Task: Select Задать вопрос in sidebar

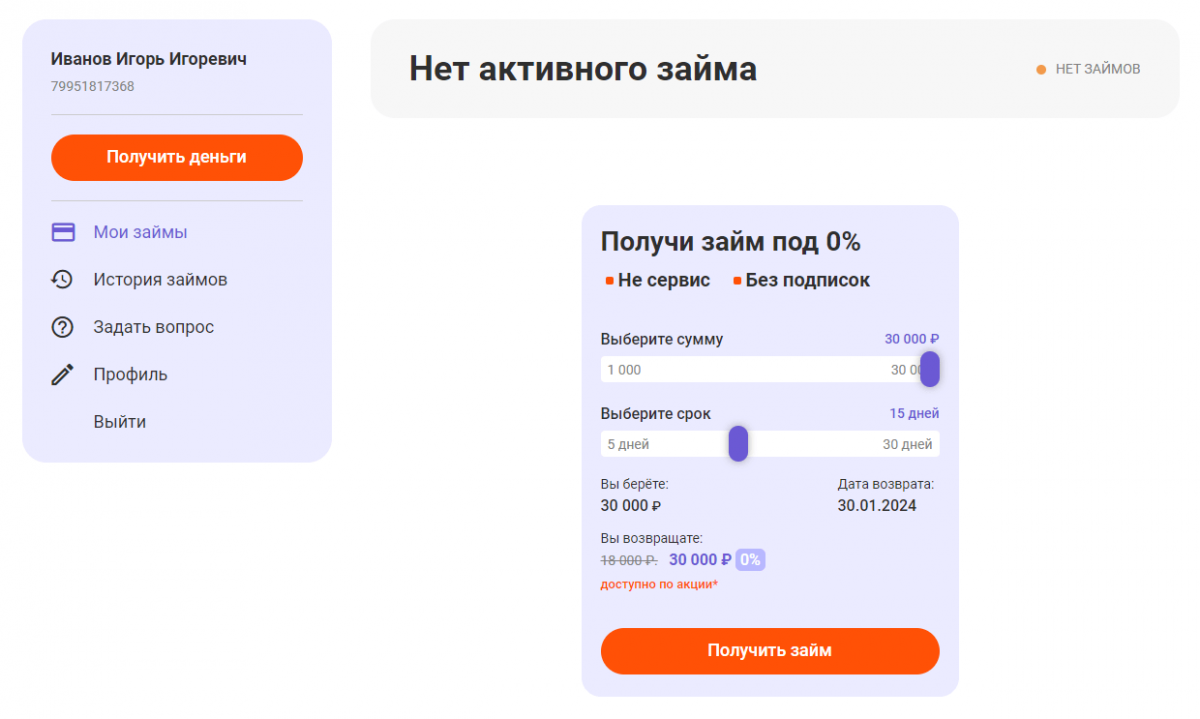Action: 154,327
